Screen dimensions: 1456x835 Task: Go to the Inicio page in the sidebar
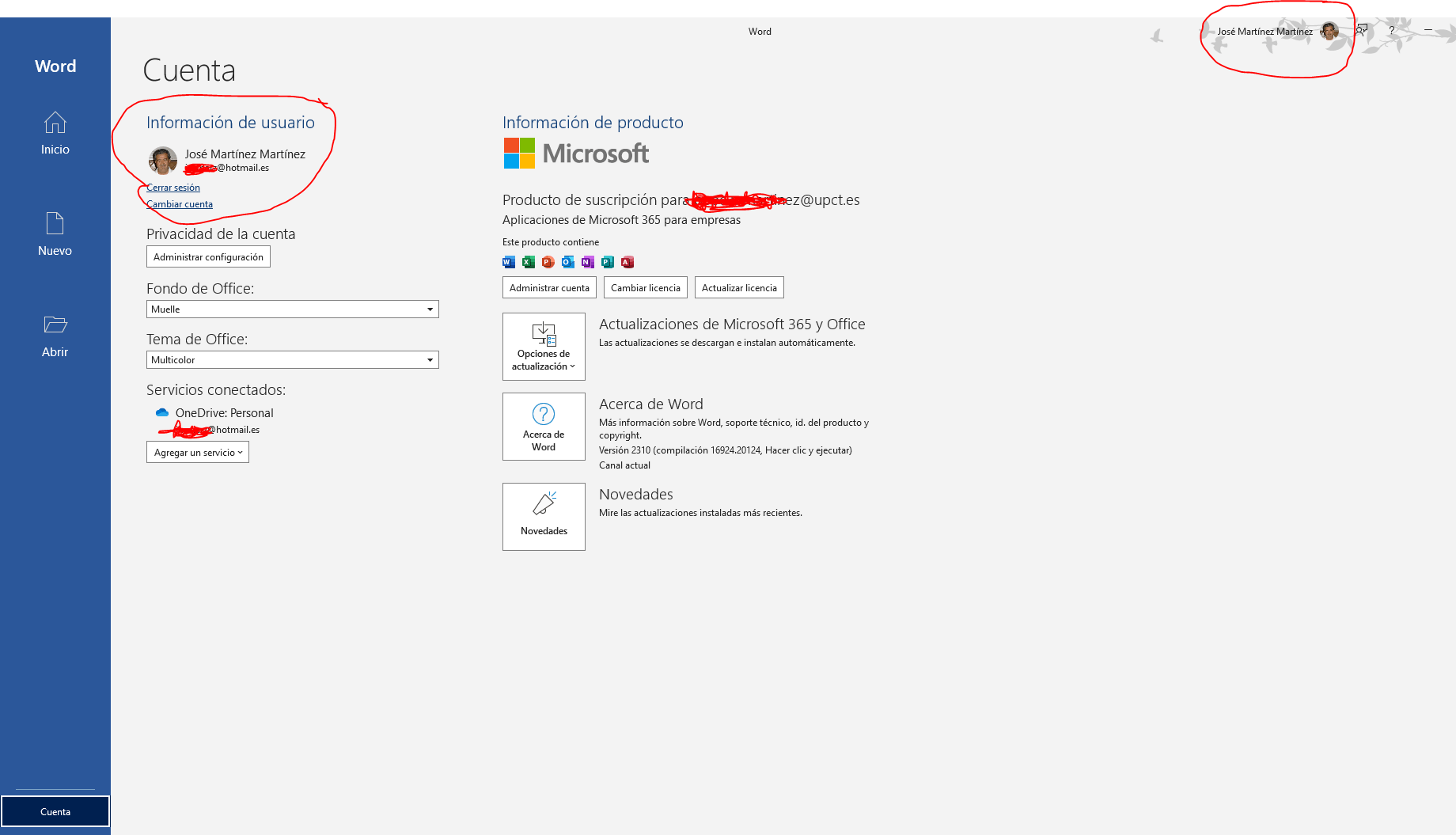(x=55, y=133)
